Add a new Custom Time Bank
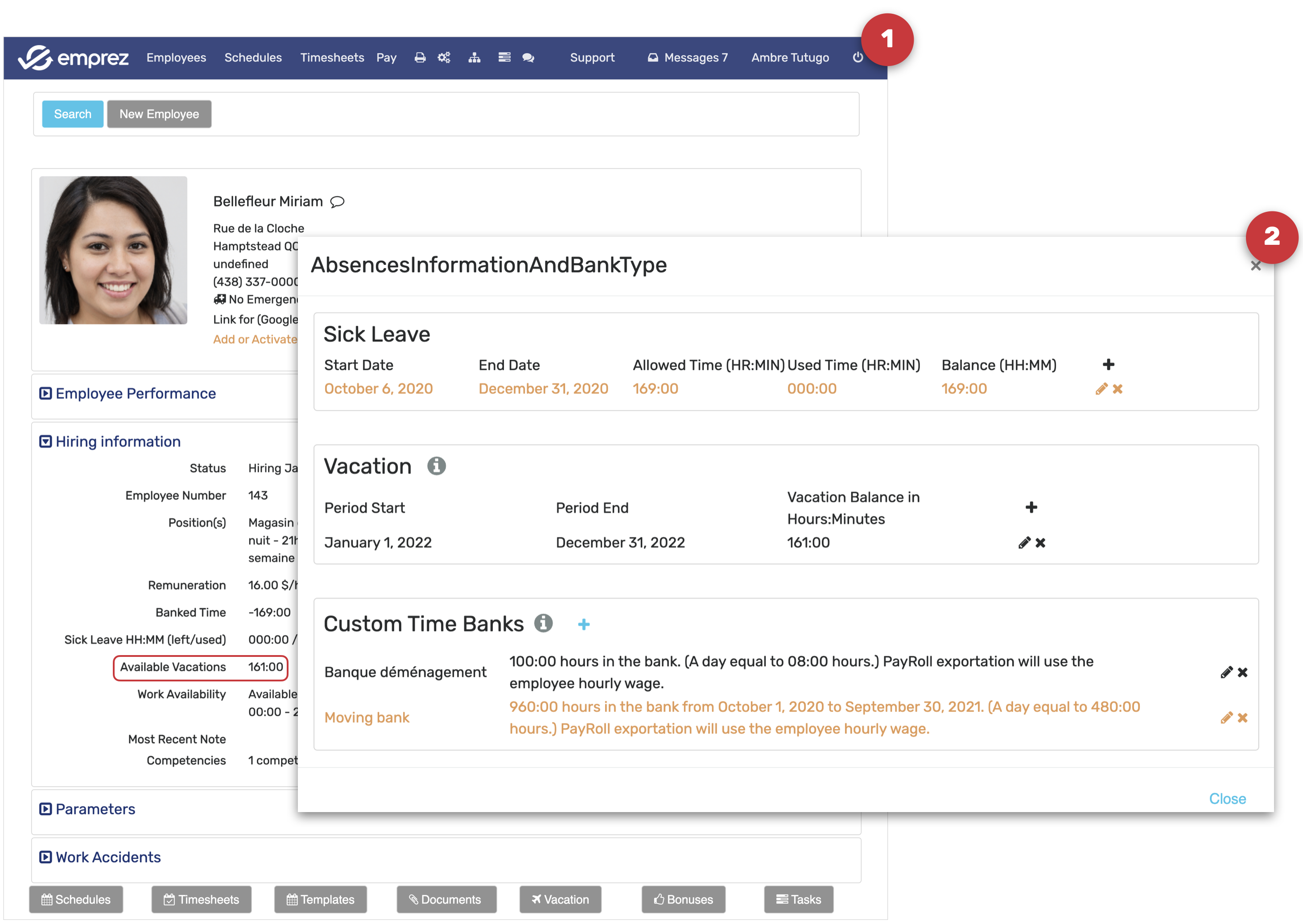Viewport: 1303px width, 924px height. [x=584, y=625]
